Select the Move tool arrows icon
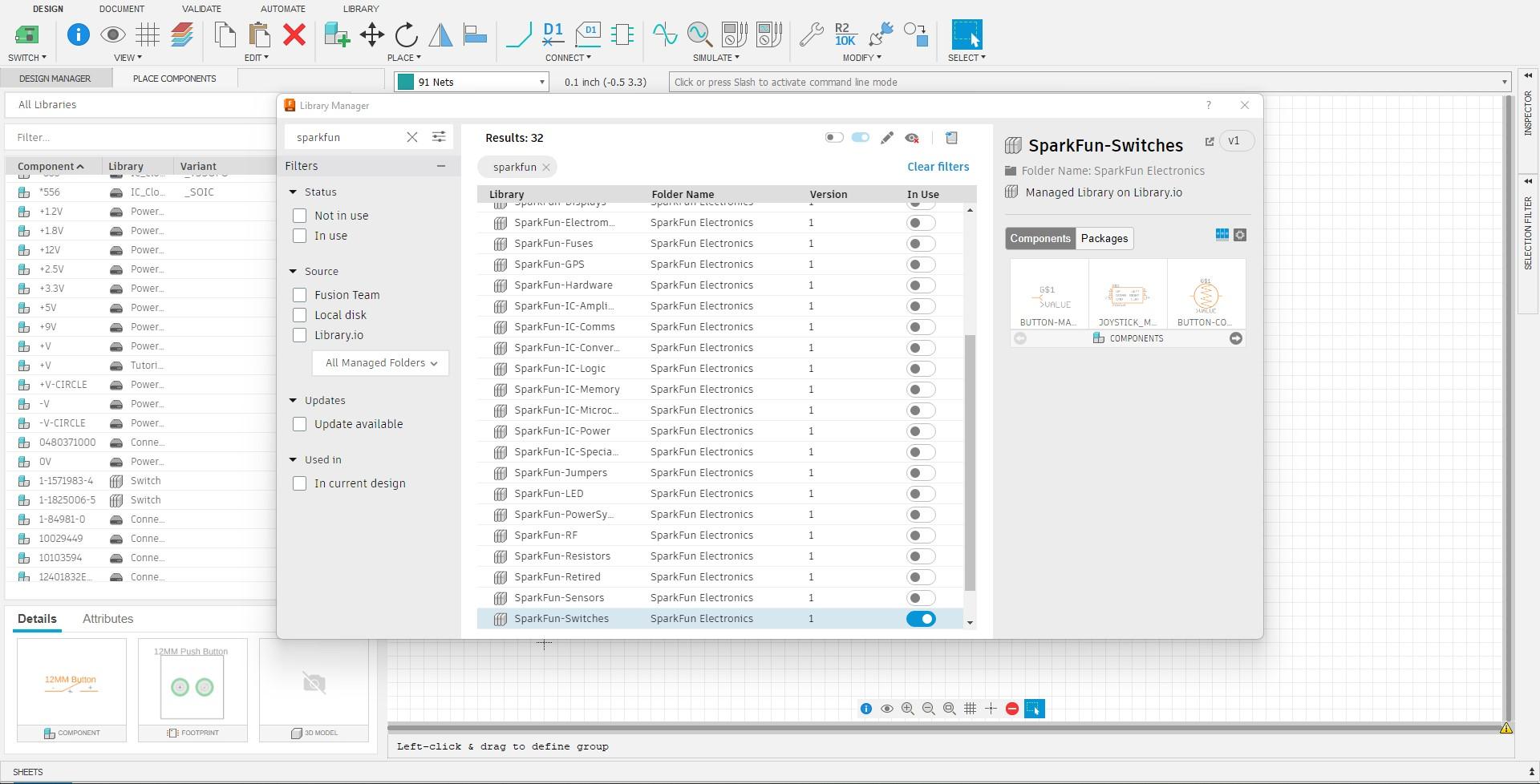The height and width of the screenshot is (784, 1540). tap(372, 34)
